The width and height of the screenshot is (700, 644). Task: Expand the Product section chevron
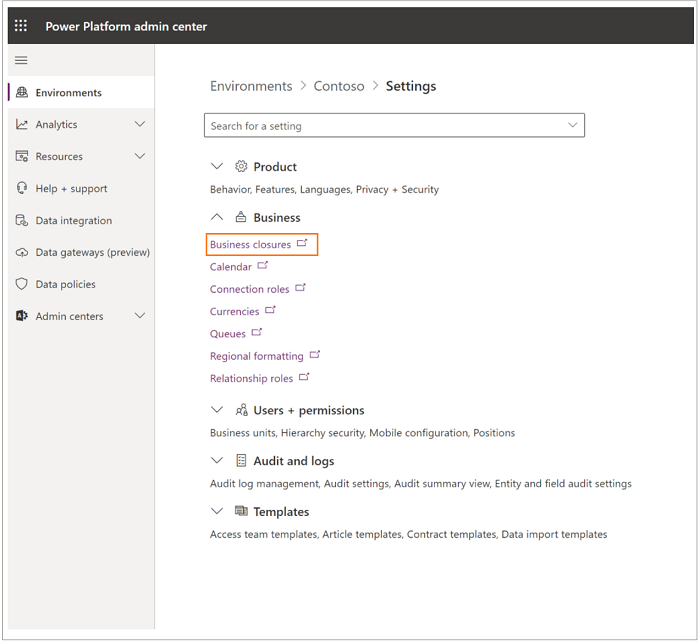click(x=217, y=166)
